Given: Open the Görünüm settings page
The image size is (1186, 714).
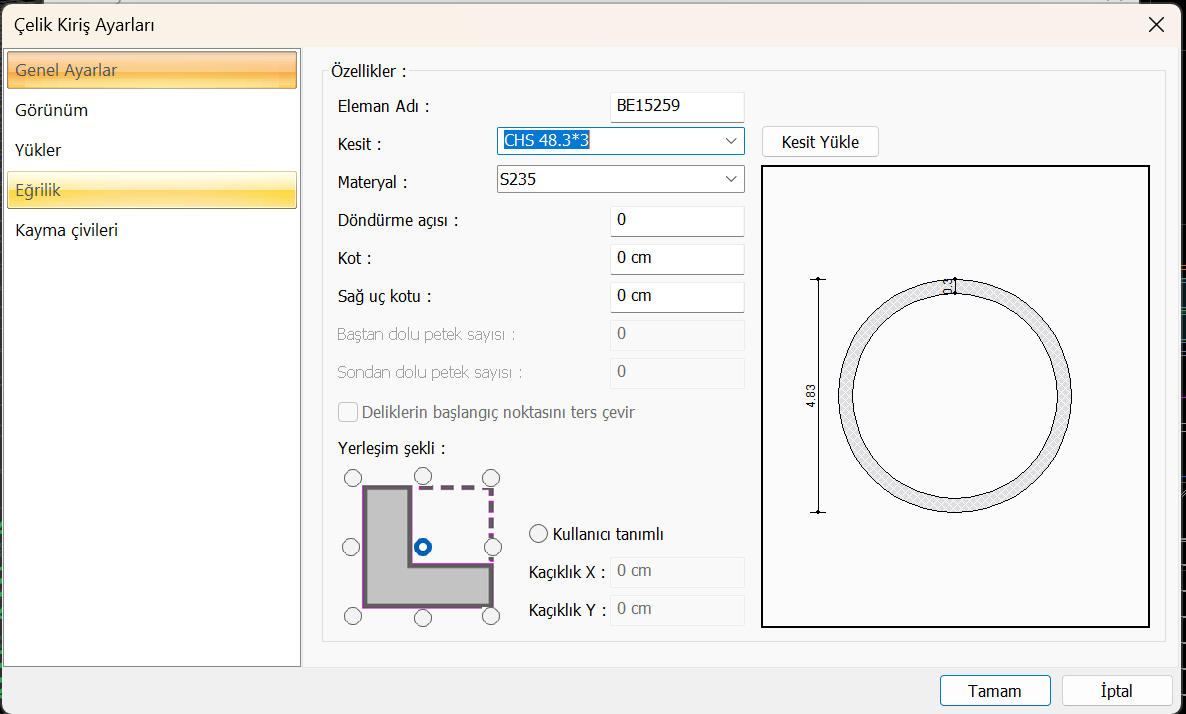Looking at the screenshot, I should tap(52, 110).
